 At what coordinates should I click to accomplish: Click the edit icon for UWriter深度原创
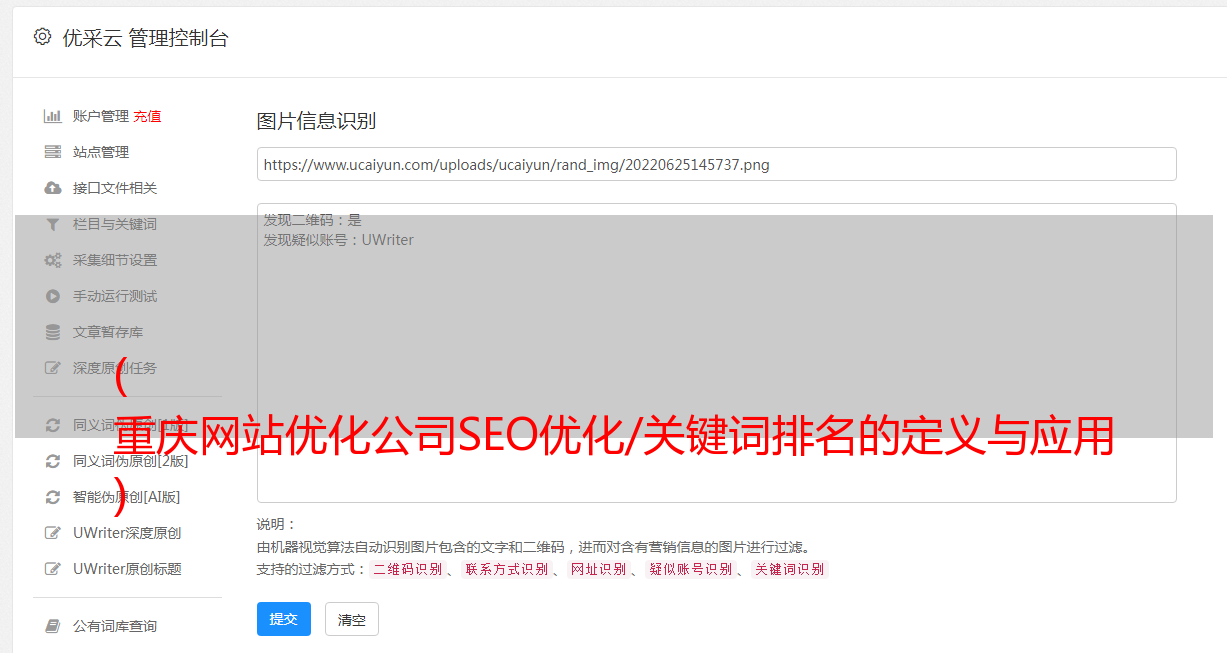tap(53, 533)
